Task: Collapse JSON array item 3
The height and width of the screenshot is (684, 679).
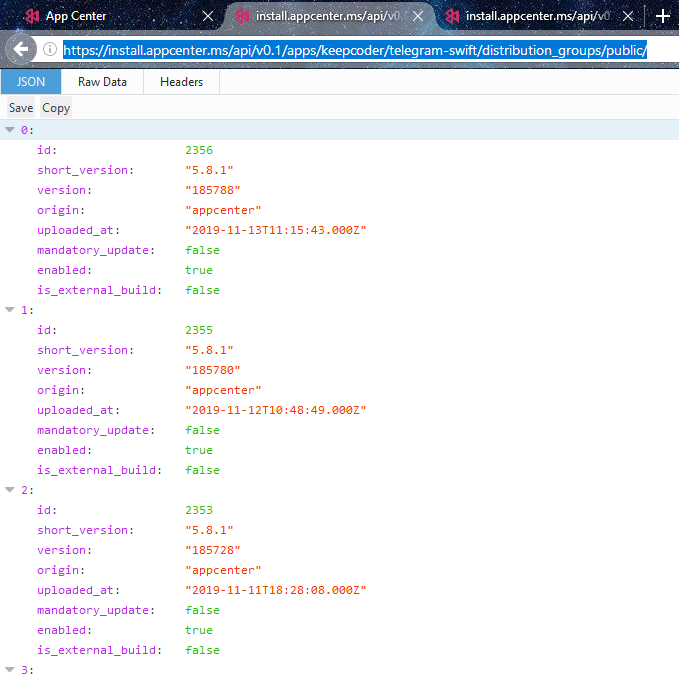Action: [10, 670]
